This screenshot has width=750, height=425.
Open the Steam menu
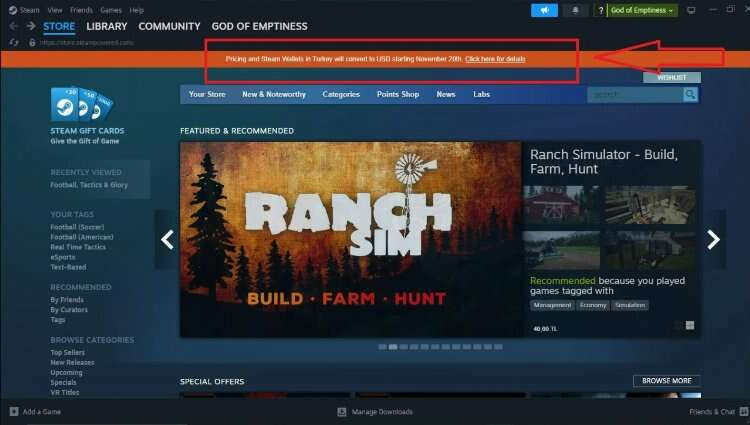(30, 10)
